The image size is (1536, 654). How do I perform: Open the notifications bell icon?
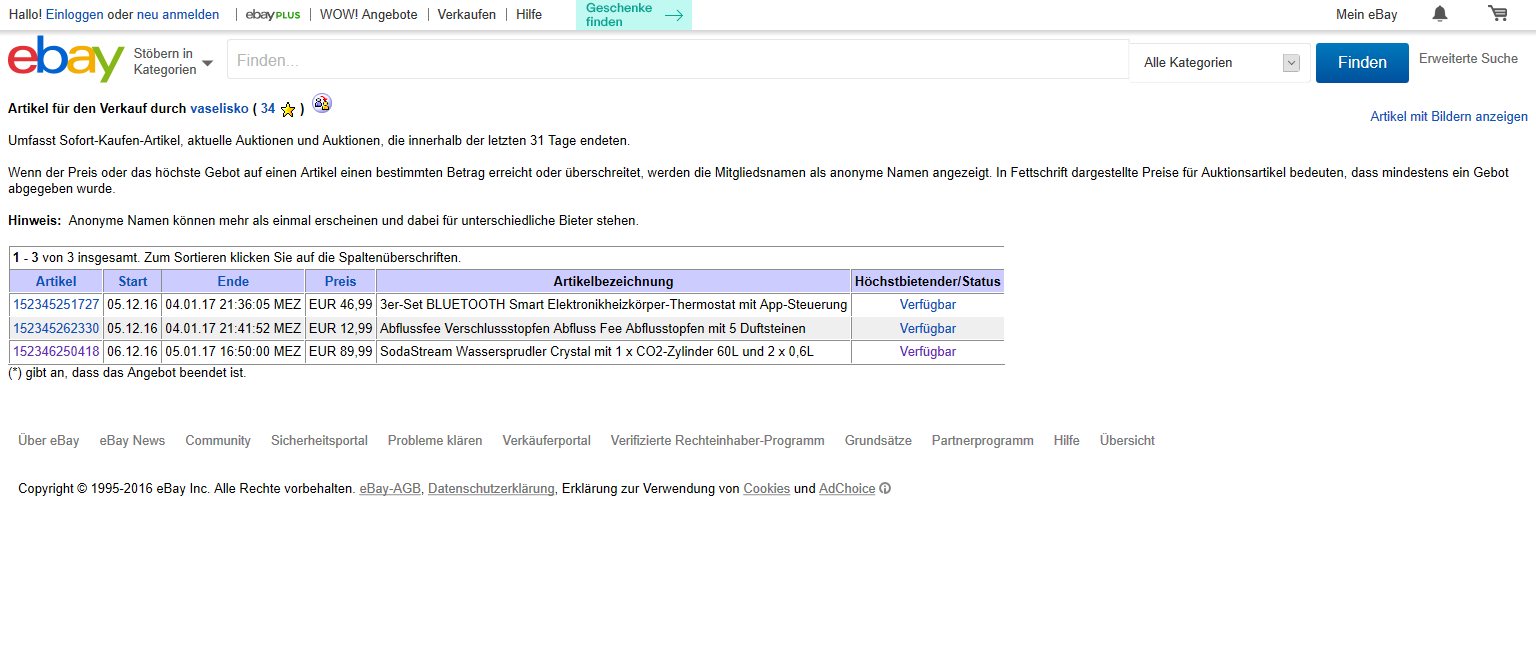click(1440, 14)
